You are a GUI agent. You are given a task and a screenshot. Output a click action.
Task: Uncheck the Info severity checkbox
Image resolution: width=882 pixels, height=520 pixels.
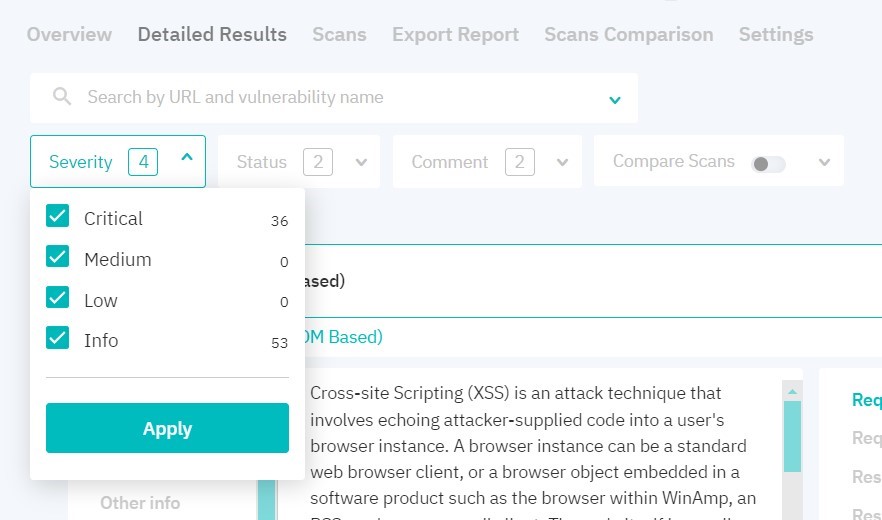pyautogui.click(x=57, y=338)
